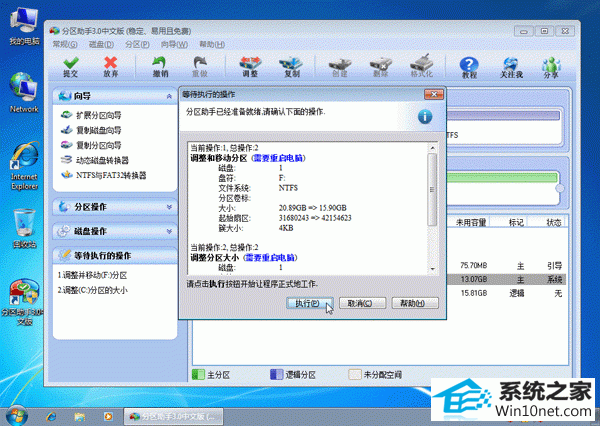
Task: Click the blue info icon in dialog
Action: click(425, 117)
